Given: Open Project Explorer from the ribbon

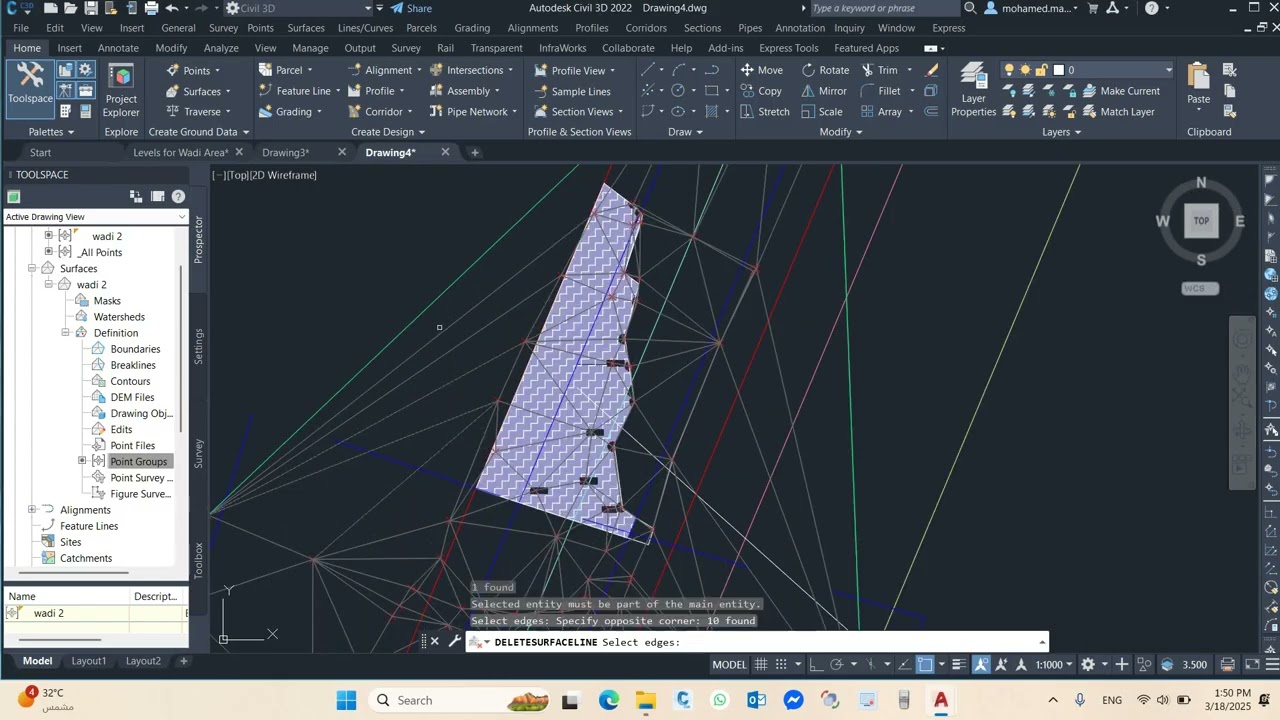Looking at the screenshot, I should (121, 90).
